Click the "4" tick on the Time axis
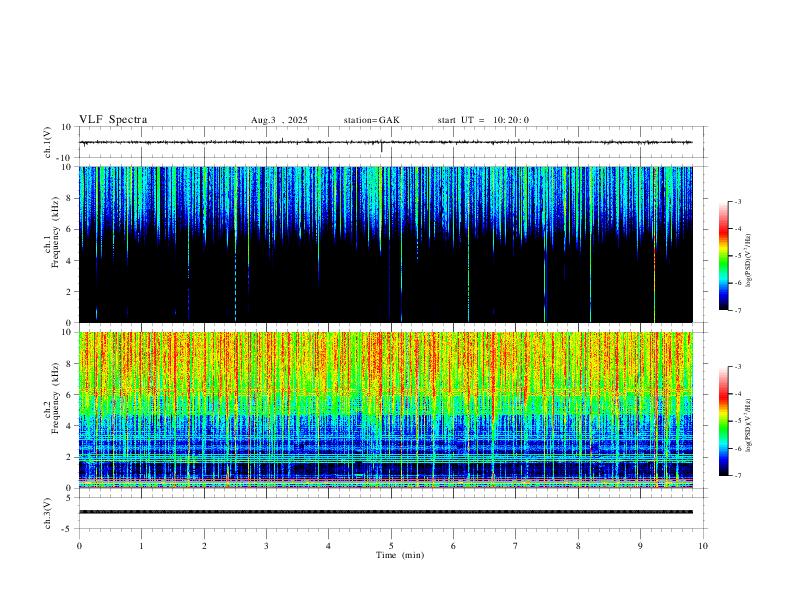Screen dimensions: 792x612 pos(329,546)
